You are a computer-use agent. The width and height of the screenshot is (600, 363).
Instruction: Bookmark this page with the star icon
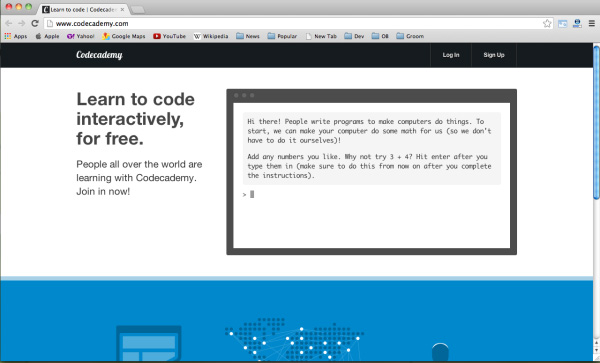[547, 23]
